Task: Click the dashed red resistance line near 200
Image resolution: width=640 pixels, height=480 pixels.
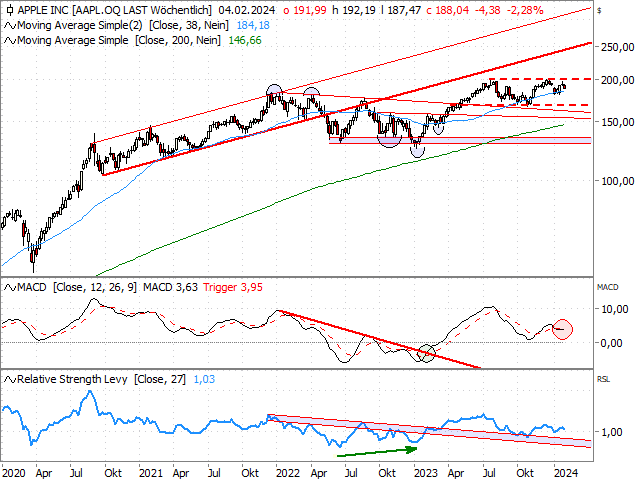Action: tap(540, 79)
